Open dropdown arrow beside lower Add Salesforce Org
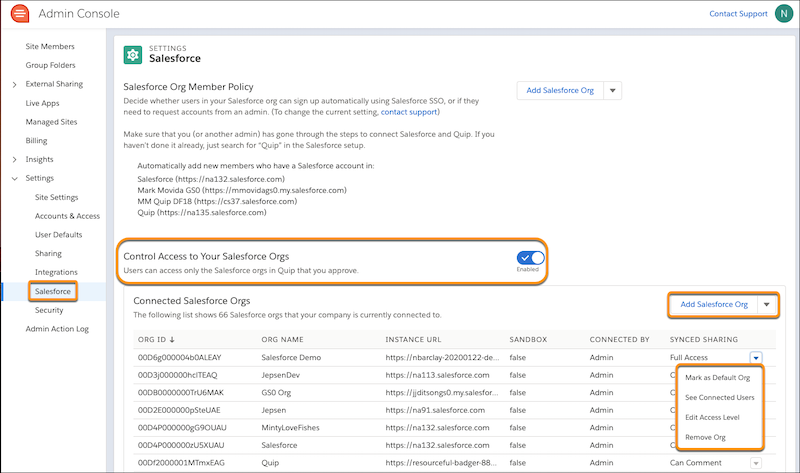The image size is (800, 473). click(x=766, y=305)
